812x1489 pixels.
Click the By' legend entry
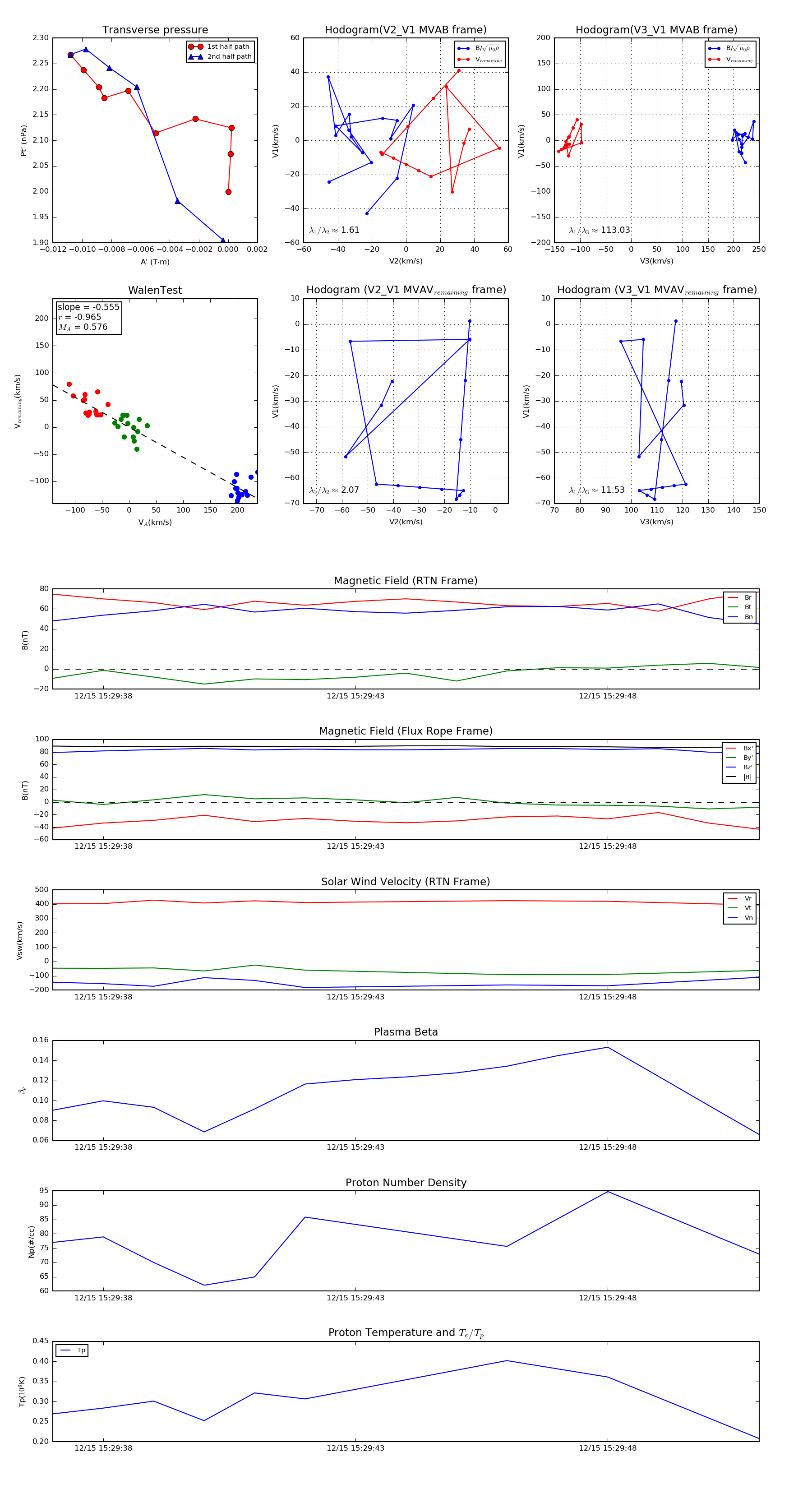[x=739, y=758]
